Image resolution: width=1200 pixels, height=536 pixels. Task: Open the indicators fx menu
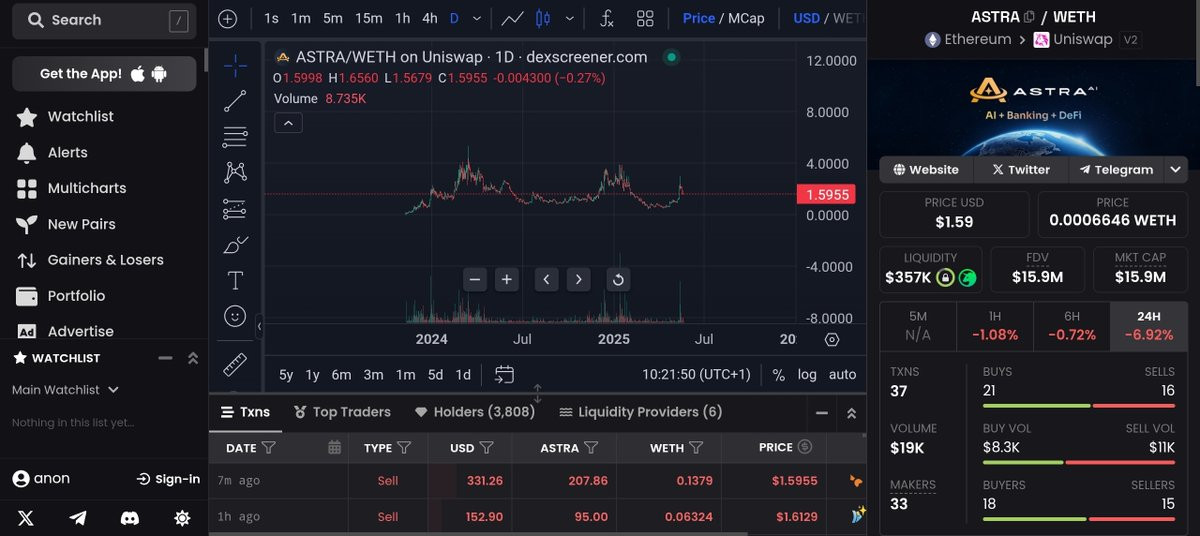pos(607,18)
